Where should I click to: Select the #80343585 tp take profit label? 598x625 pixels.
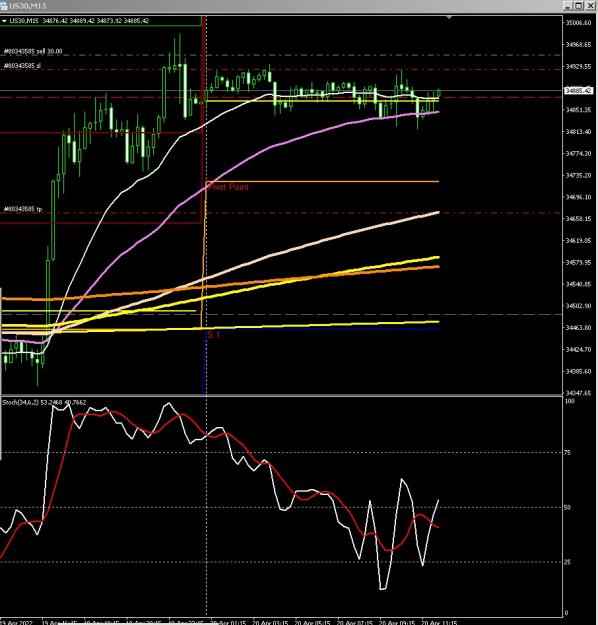tap(23, 209)
